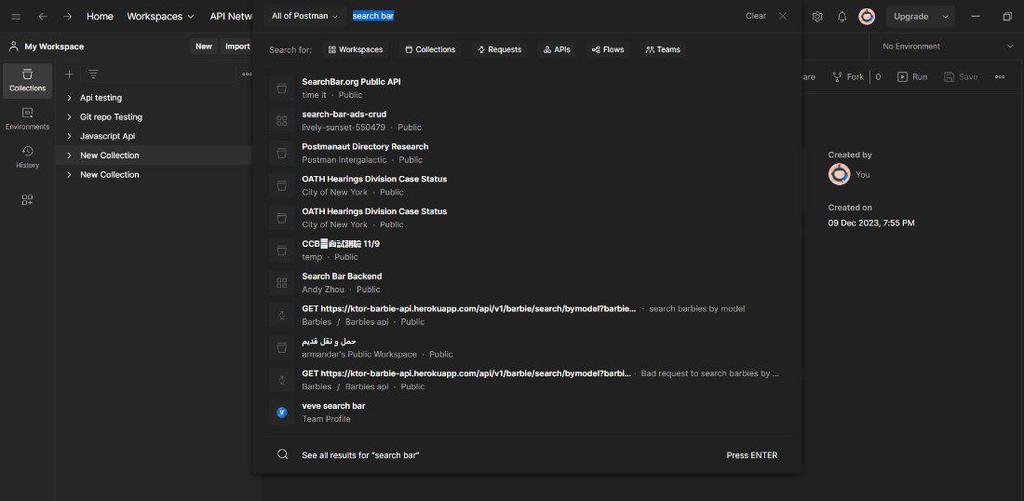Go forward with the right arrow
1024x501 pixels.
(67, 16)
